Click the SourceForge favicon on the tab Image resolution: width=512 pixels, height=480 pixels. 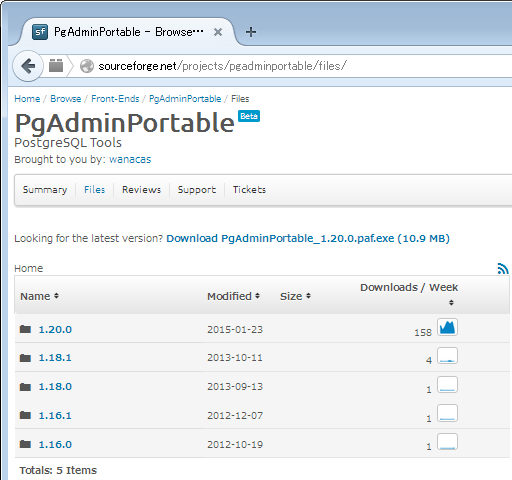(x=40, y=32)
